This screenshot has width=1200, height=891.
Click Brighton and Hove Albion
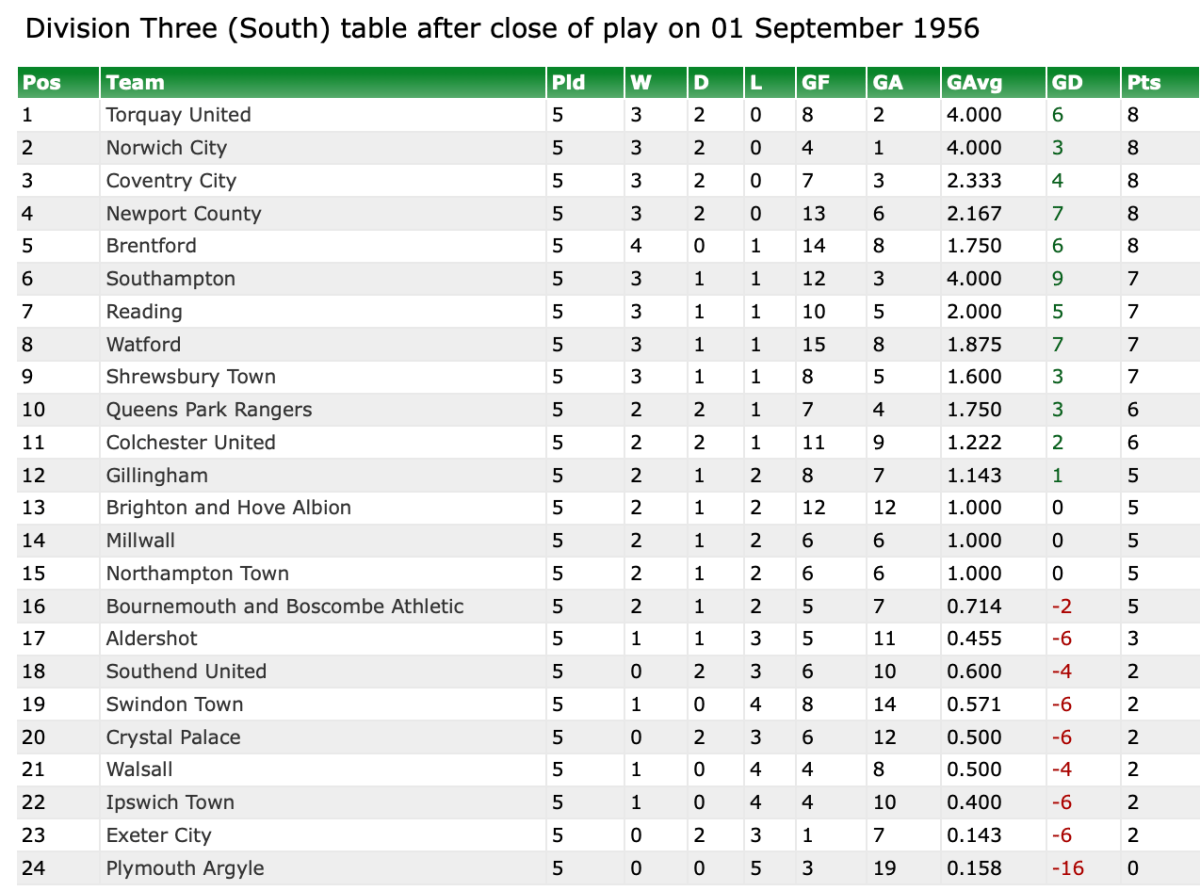[228, 508]
